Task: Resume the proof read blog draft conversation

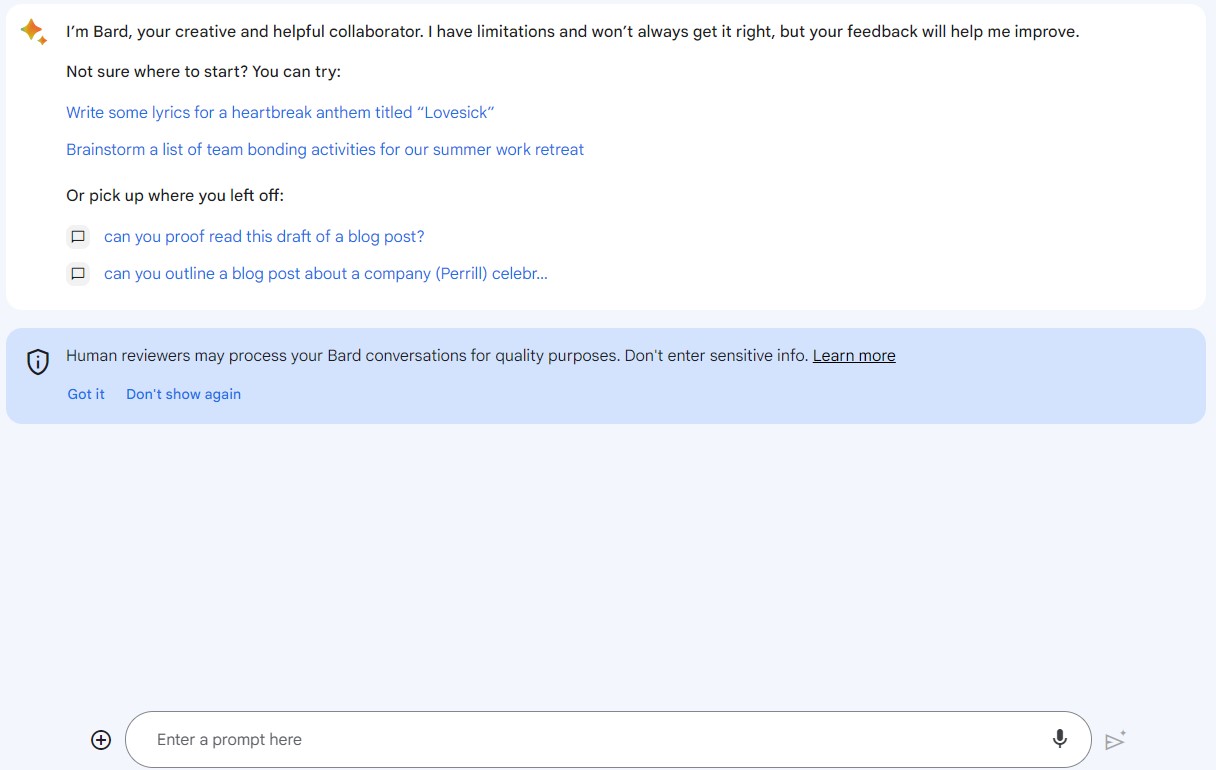Action: [x=264, y=237]
